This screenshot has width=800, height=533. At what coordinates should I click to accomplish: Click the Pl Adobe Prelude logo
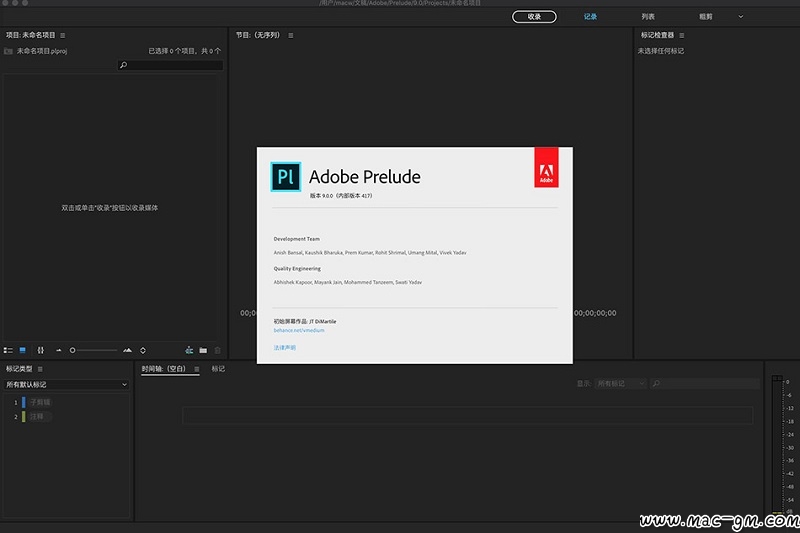click(286, 176)
